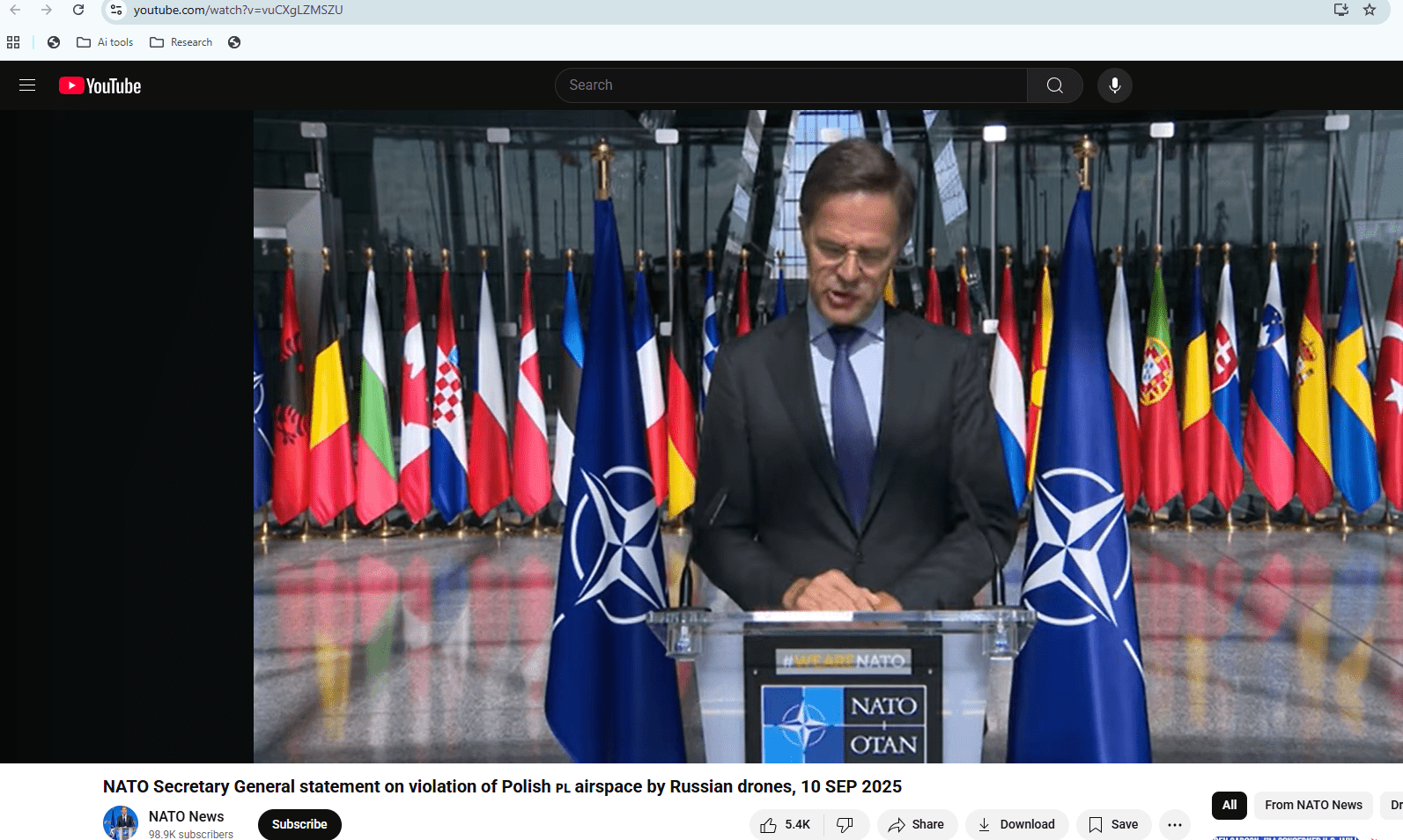Bookmark this page with the star icon
This screenshot has width=1403, height=840.
coord(1369,10)
